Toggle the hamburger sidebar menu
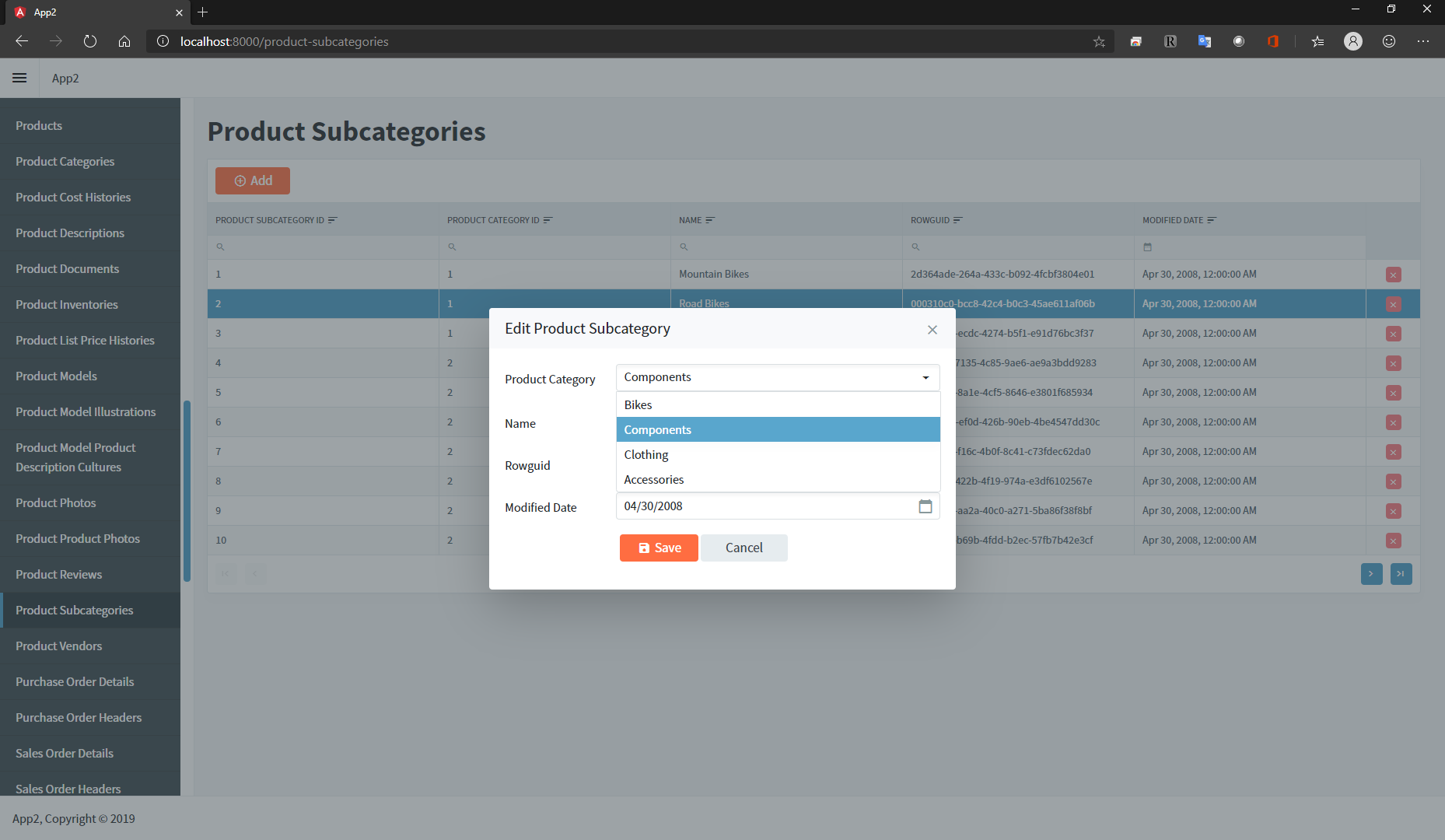The height and width of the screenshot is (840, 1445). (x=19, y=78)
